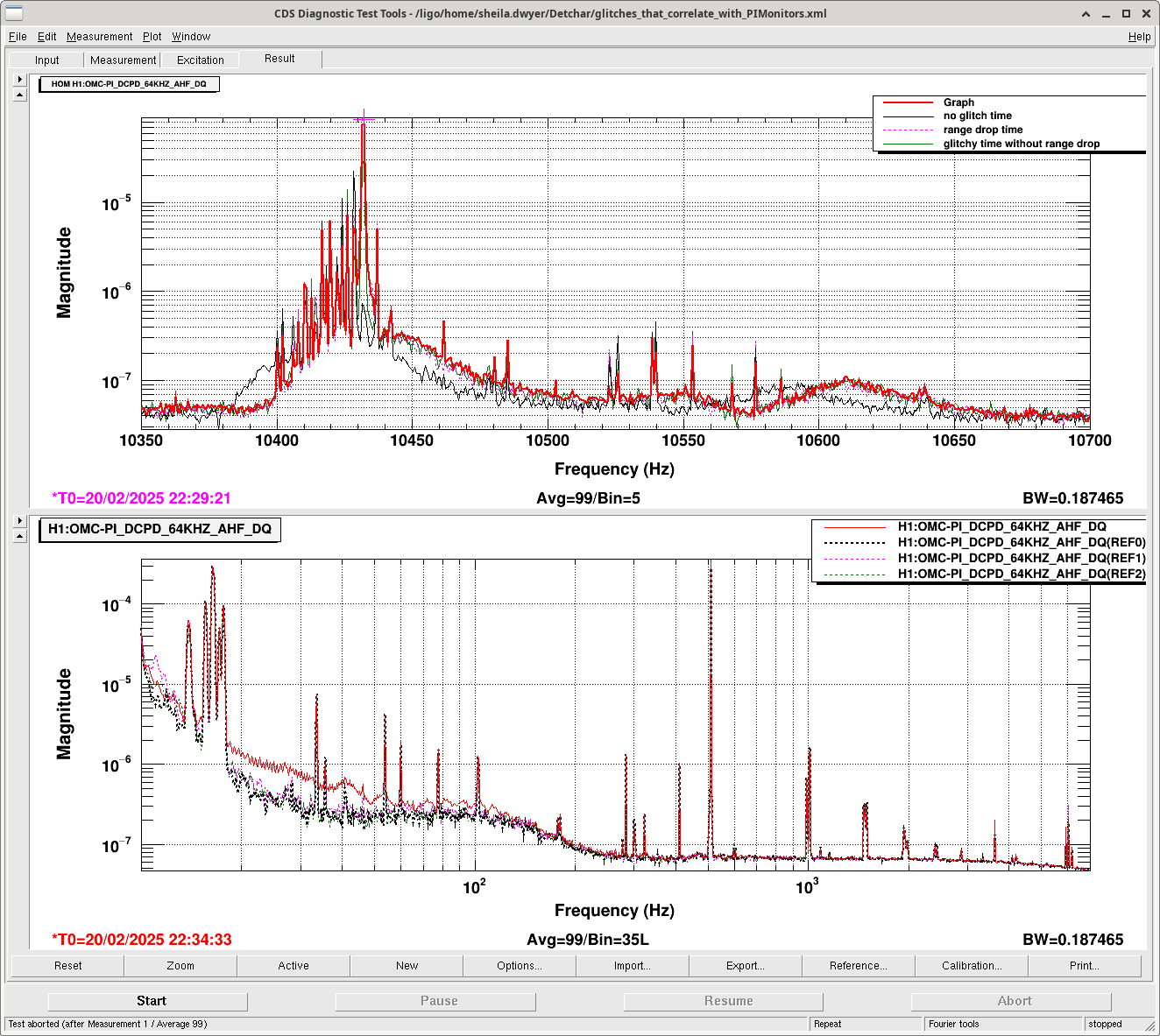Click the window shade arrow icon
The width and height of the screenshot is (1160, 1036).
click(x=1086, y=13)
